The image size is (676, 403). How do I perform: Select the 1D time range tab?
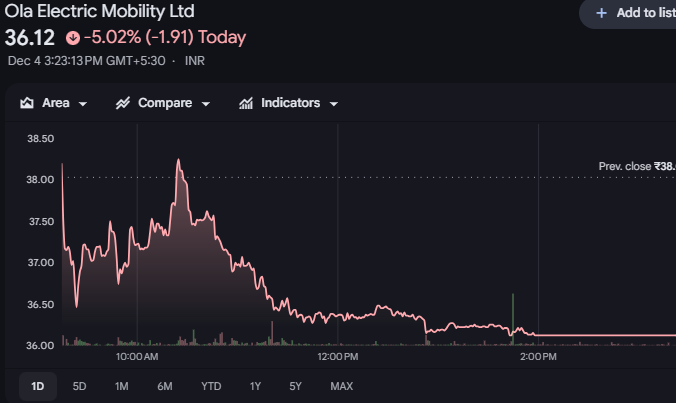pos(37,386)
